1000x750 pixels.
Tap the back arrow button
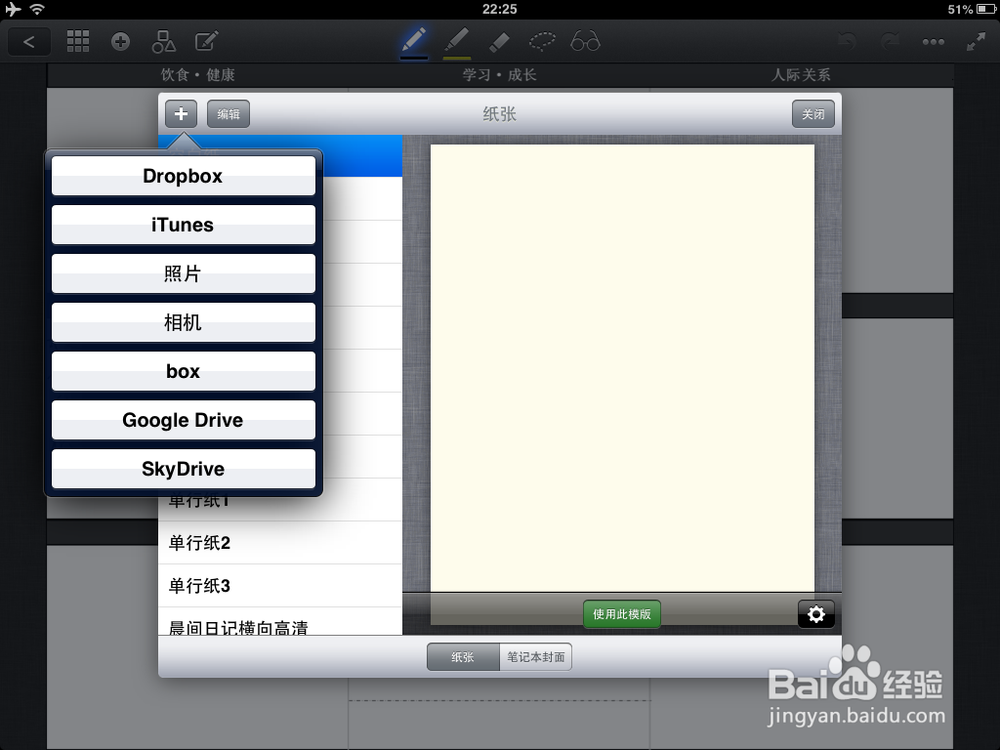click(29, 42)
